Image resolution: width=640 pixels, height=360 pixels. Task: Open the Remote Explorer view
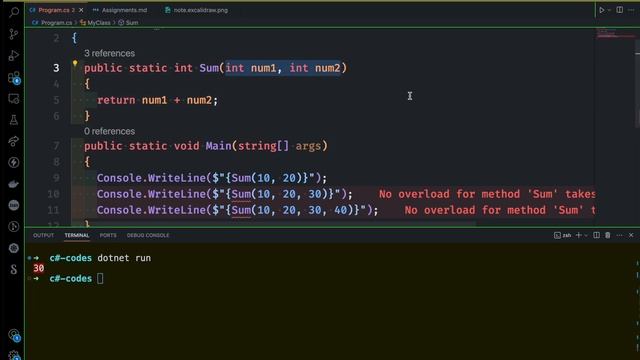pyautogui.click(x=14, y=98)
